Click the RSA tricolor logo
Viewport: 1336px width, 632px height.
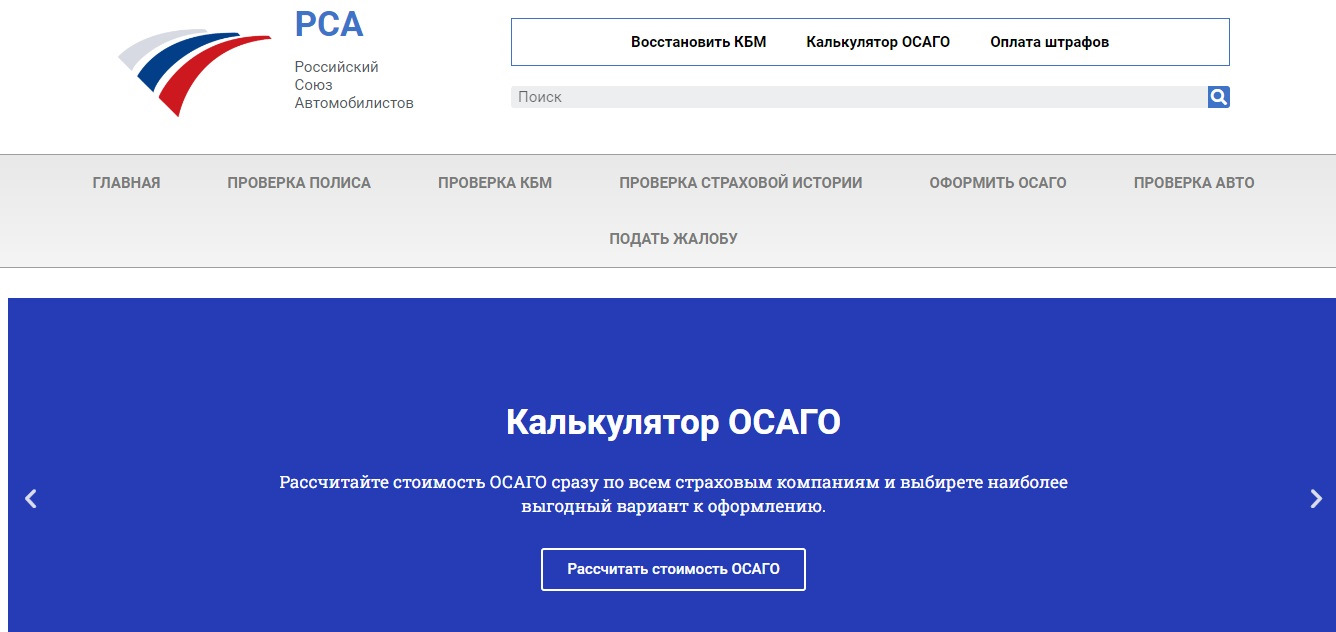[195, 72]
